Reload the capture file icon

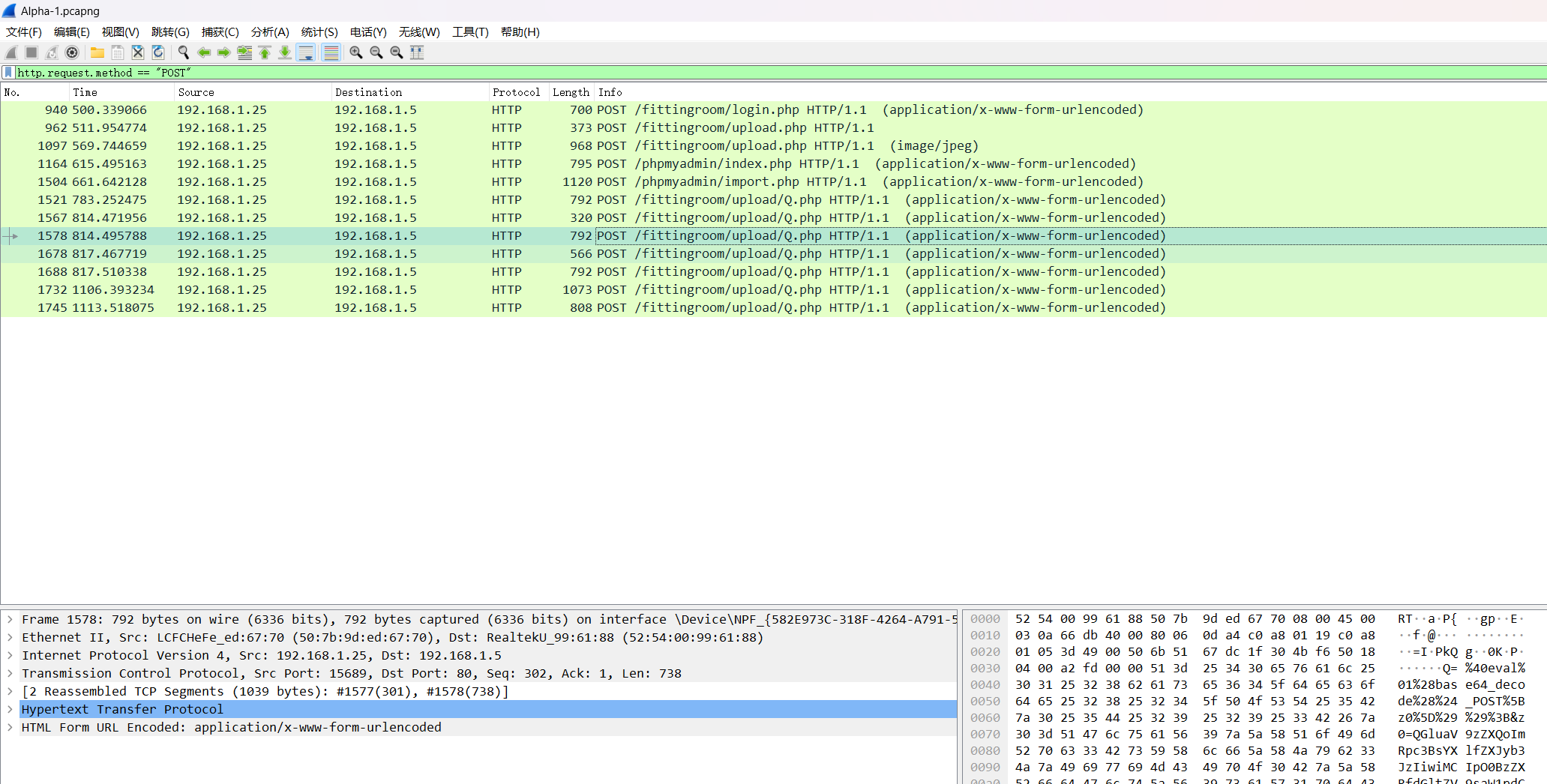click(158, 52)
